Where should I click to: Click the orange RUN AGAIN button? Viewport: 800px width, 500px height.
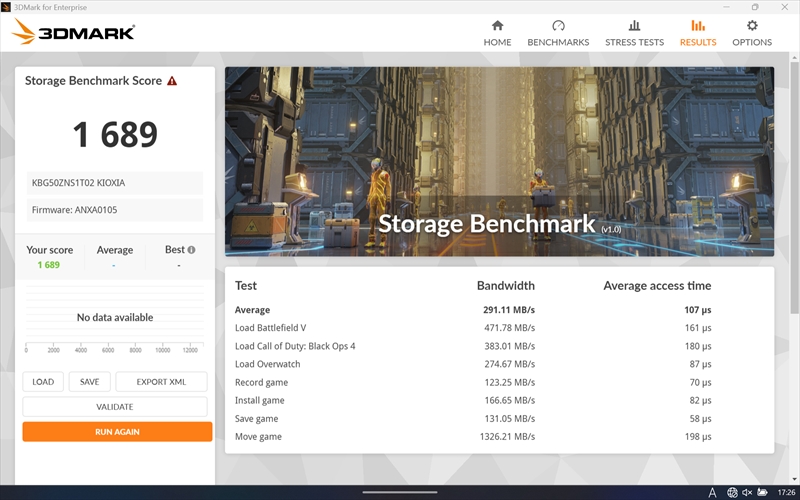click(117, 432)
